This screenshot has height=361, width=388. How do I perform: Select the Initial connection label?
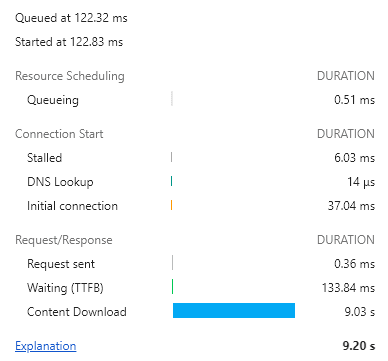(72, 206)
